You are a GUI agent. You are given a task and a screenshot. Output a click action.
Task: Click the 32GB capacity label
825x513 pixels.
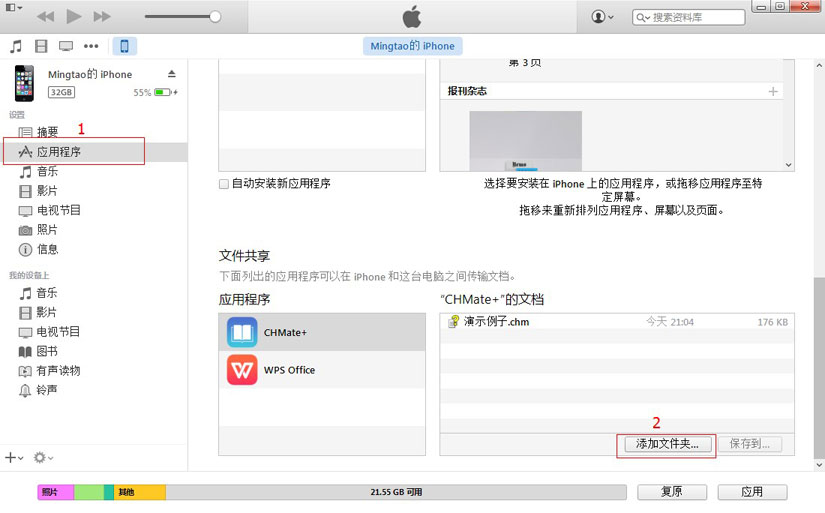[62, 92]
